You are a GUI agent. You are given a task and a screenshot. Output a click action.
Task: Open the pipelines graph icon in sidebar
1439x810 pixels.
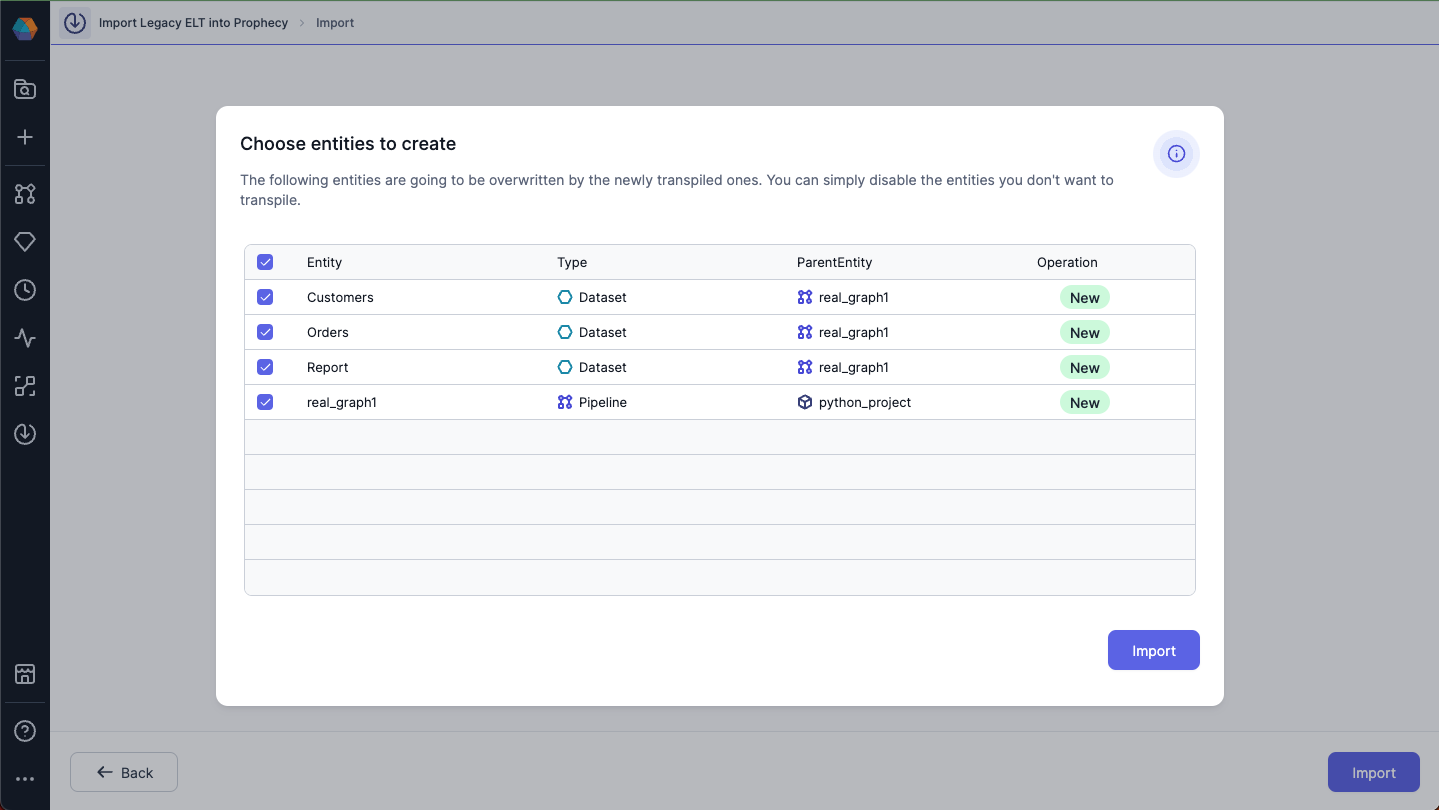pos(25,194)
